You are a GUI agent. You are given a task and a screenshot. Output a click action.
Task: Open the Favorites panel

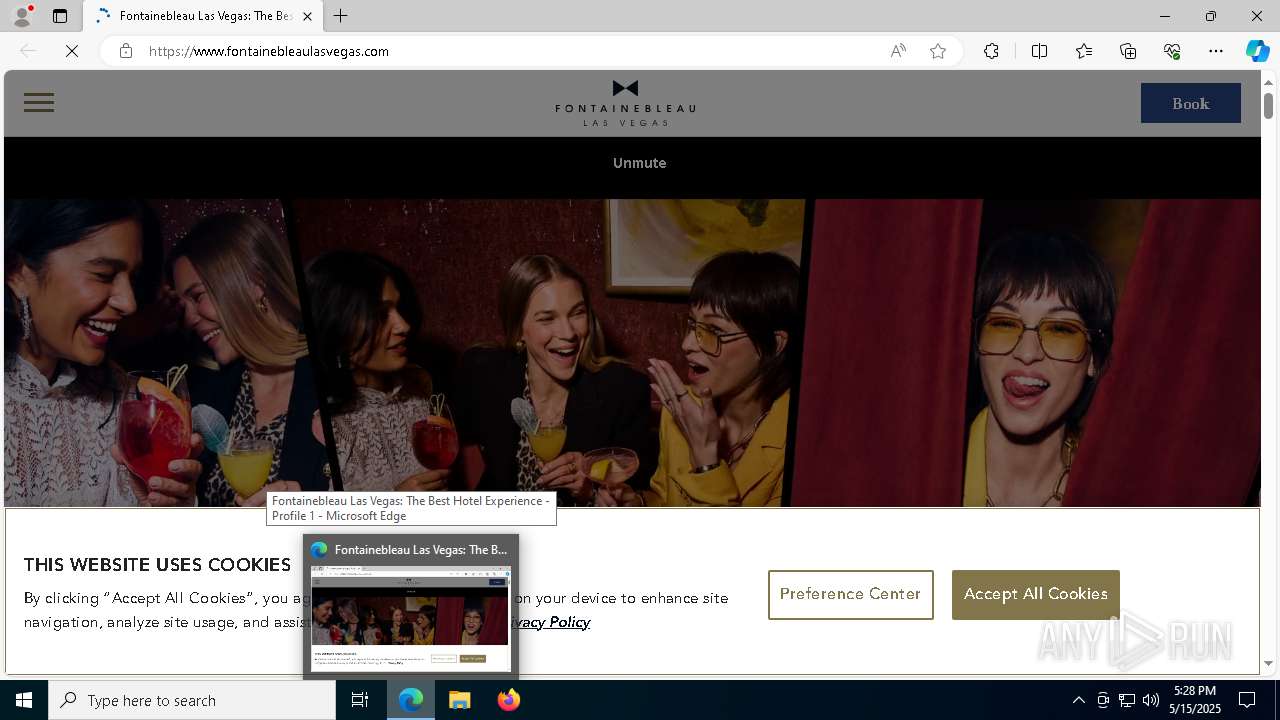(x=1084, y=51)
